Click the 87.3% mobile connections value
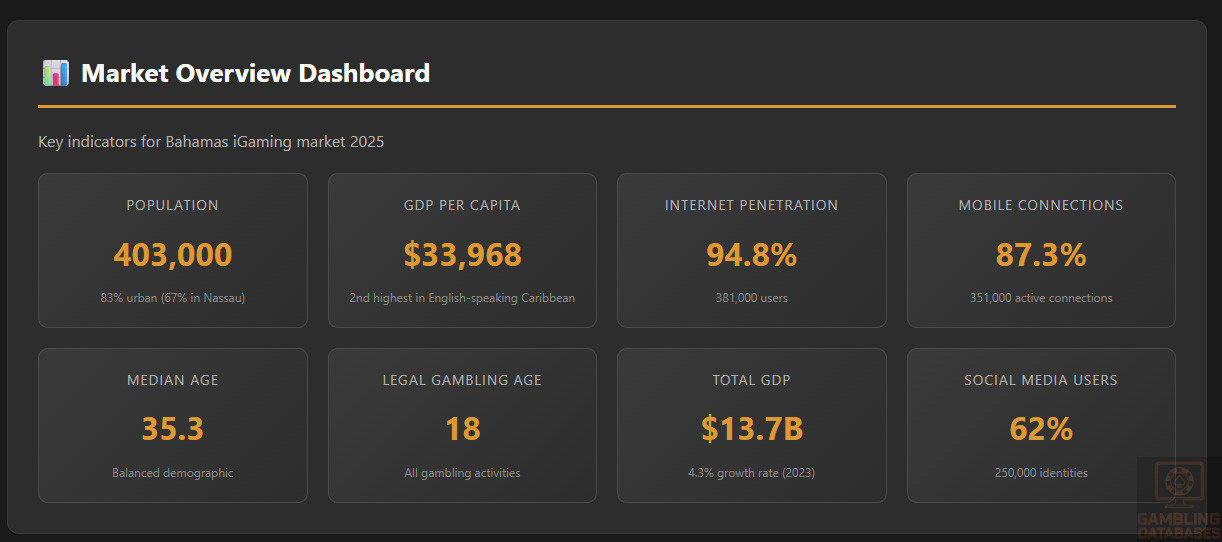The width and height of the screenshot is (1222, 542). click(1040, 255)
